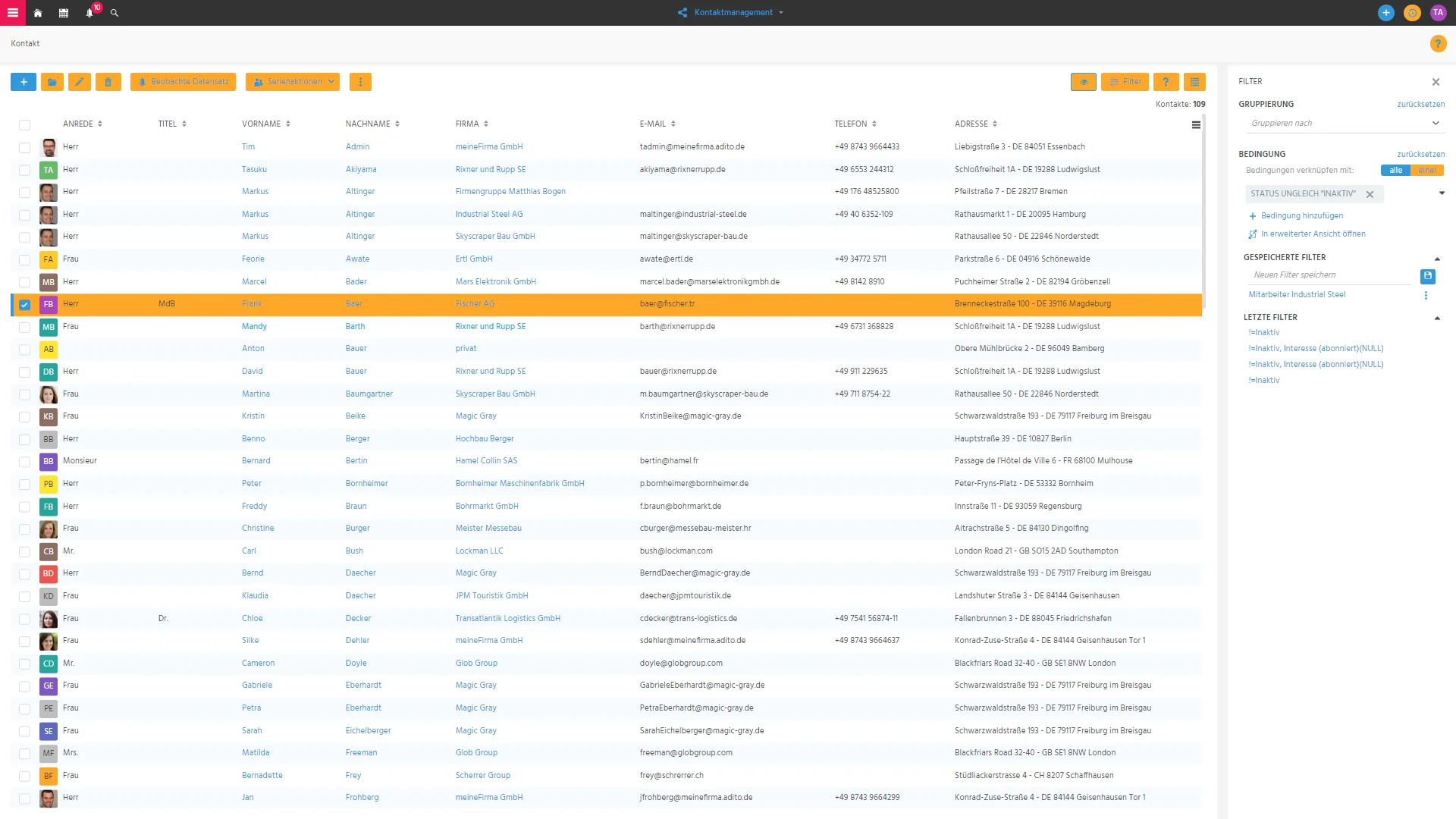Set condition linking to 'alle'

click(x=1395, y=171)
